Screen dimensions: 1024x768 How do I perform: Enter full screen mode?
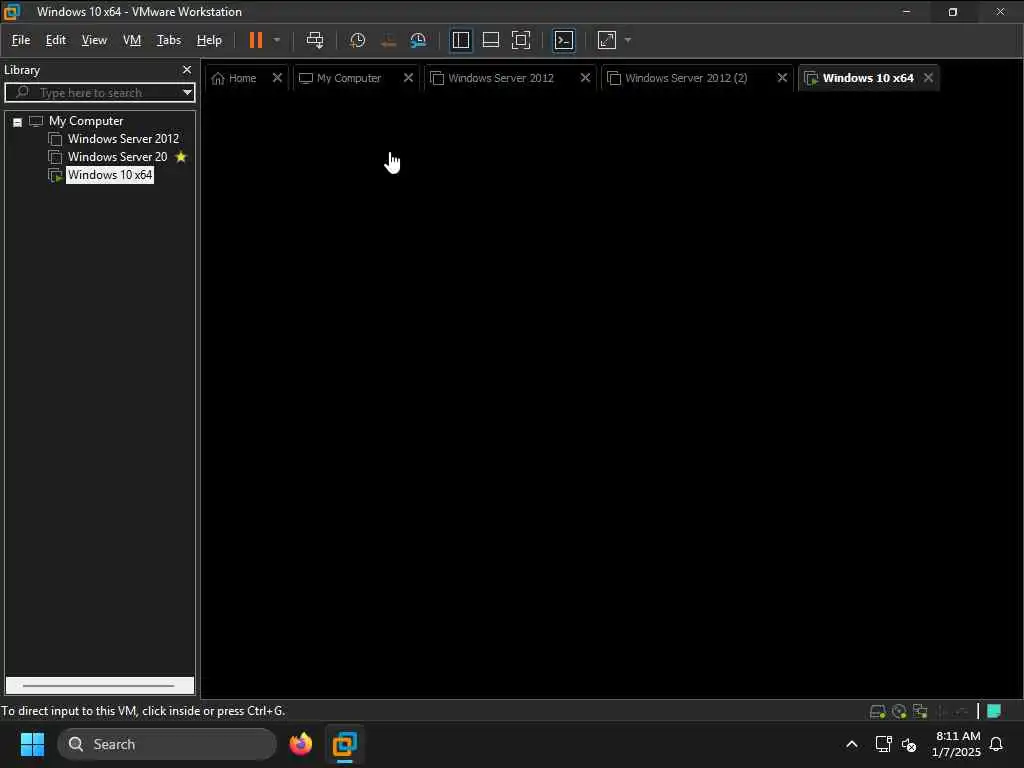[521, 40]
